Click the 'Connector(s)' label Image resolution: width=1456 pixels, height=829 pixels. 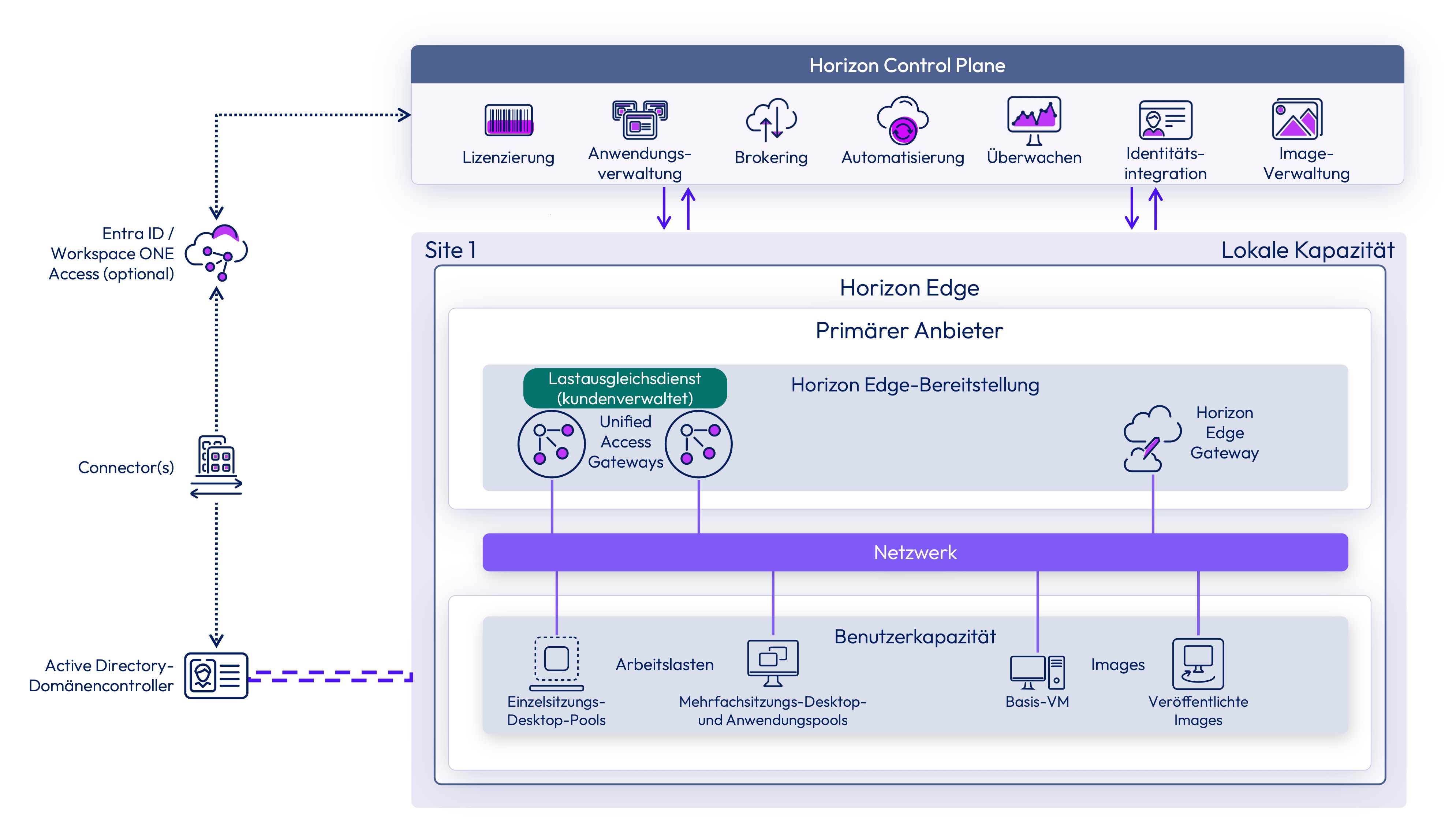[126, 468]
